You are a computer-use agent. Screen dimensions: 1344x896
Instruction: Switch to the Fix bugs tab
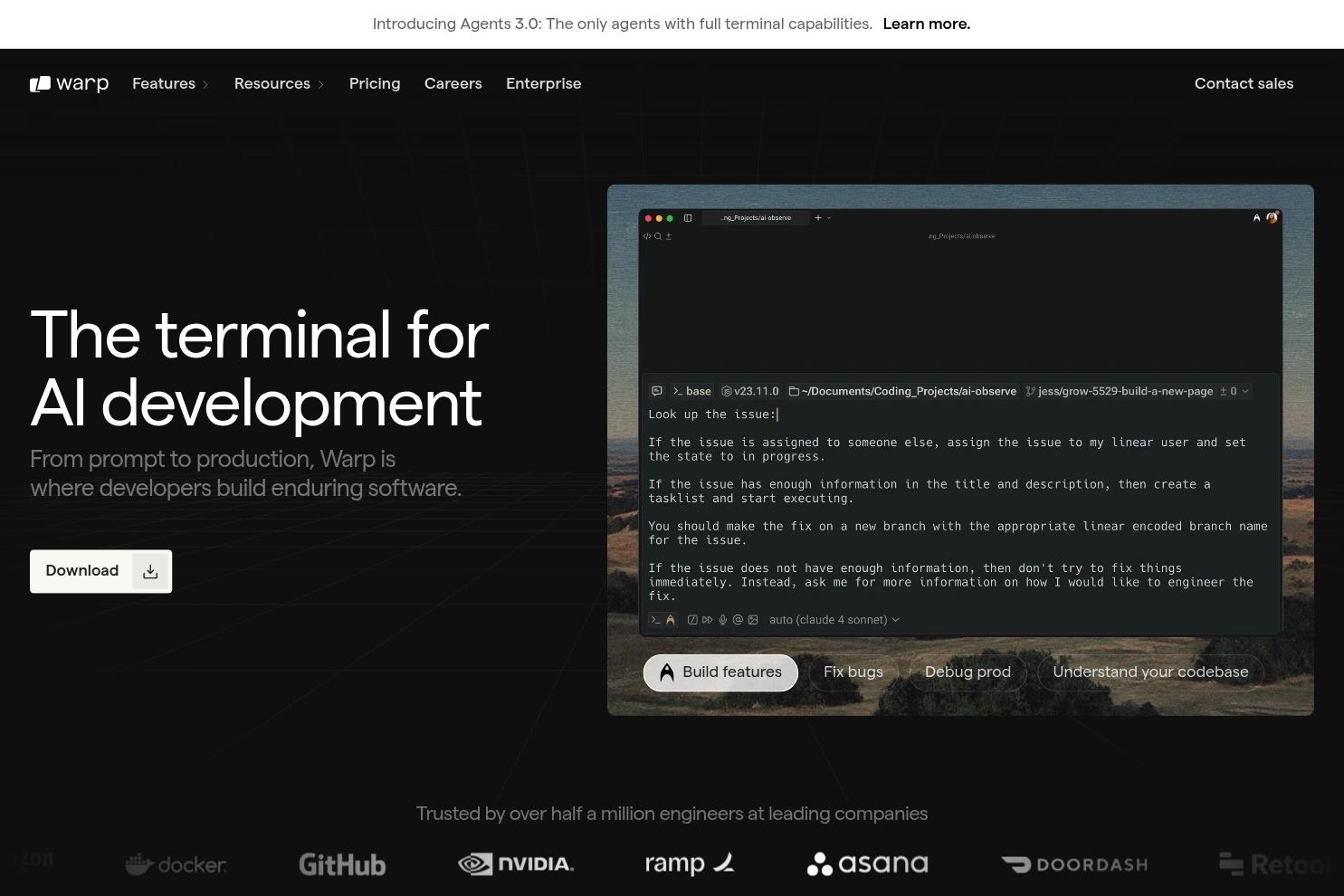coord(853,672)
